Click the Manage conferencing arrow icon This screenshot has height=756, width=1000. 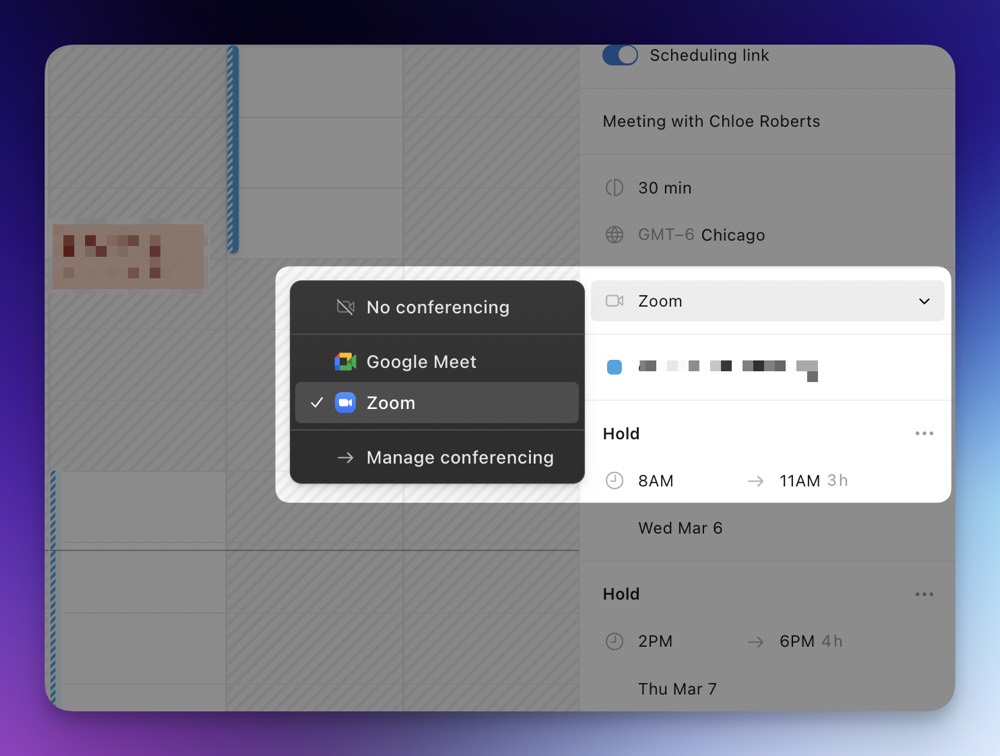345,457
